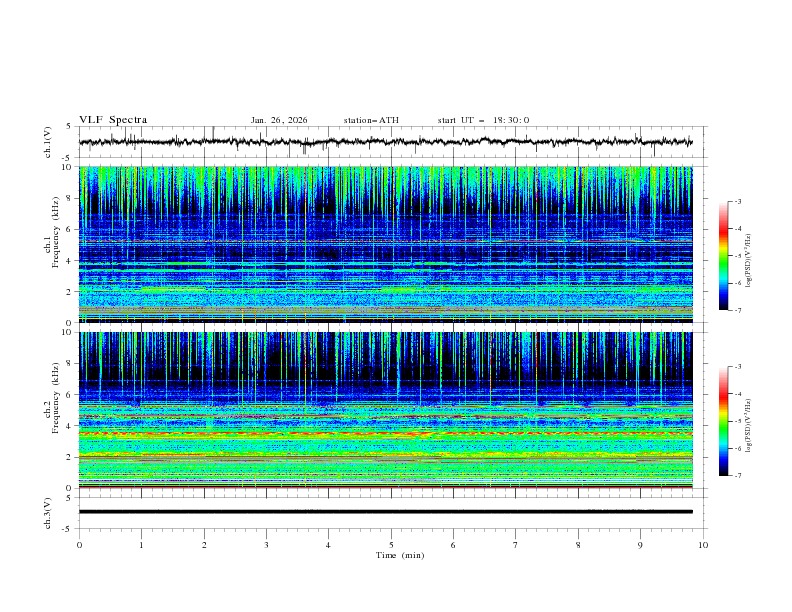Click the '-7' label on ch.2 color scale
This screenshot has width=792, height=612.
(737, 476)
